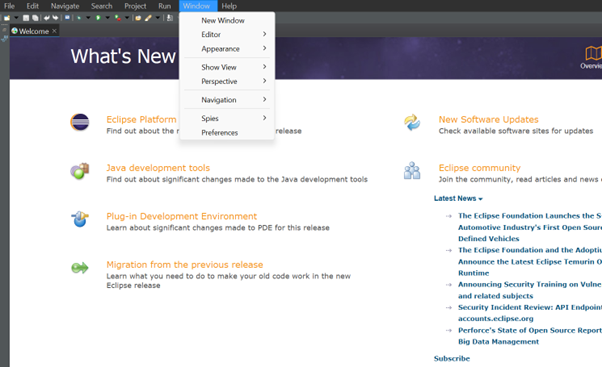Image resolution: width=602 pixels, height=367 pixels.
Task: Click the Plug-in Development Environment icon
Action: (x=80, y=219)
